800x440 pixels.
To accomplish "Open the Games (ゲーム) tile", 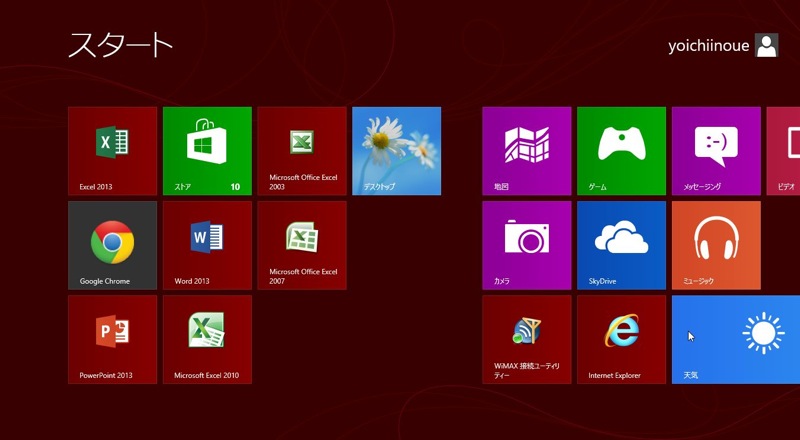I will 621,151.
